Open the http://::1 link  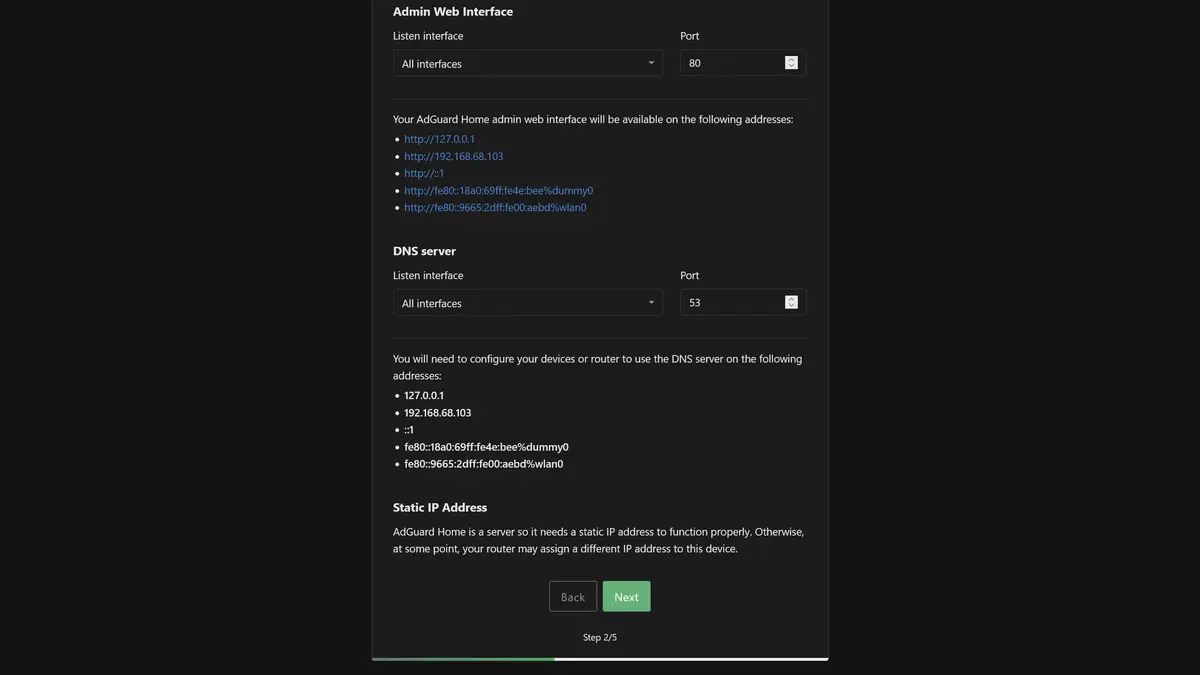click(424, 173)
